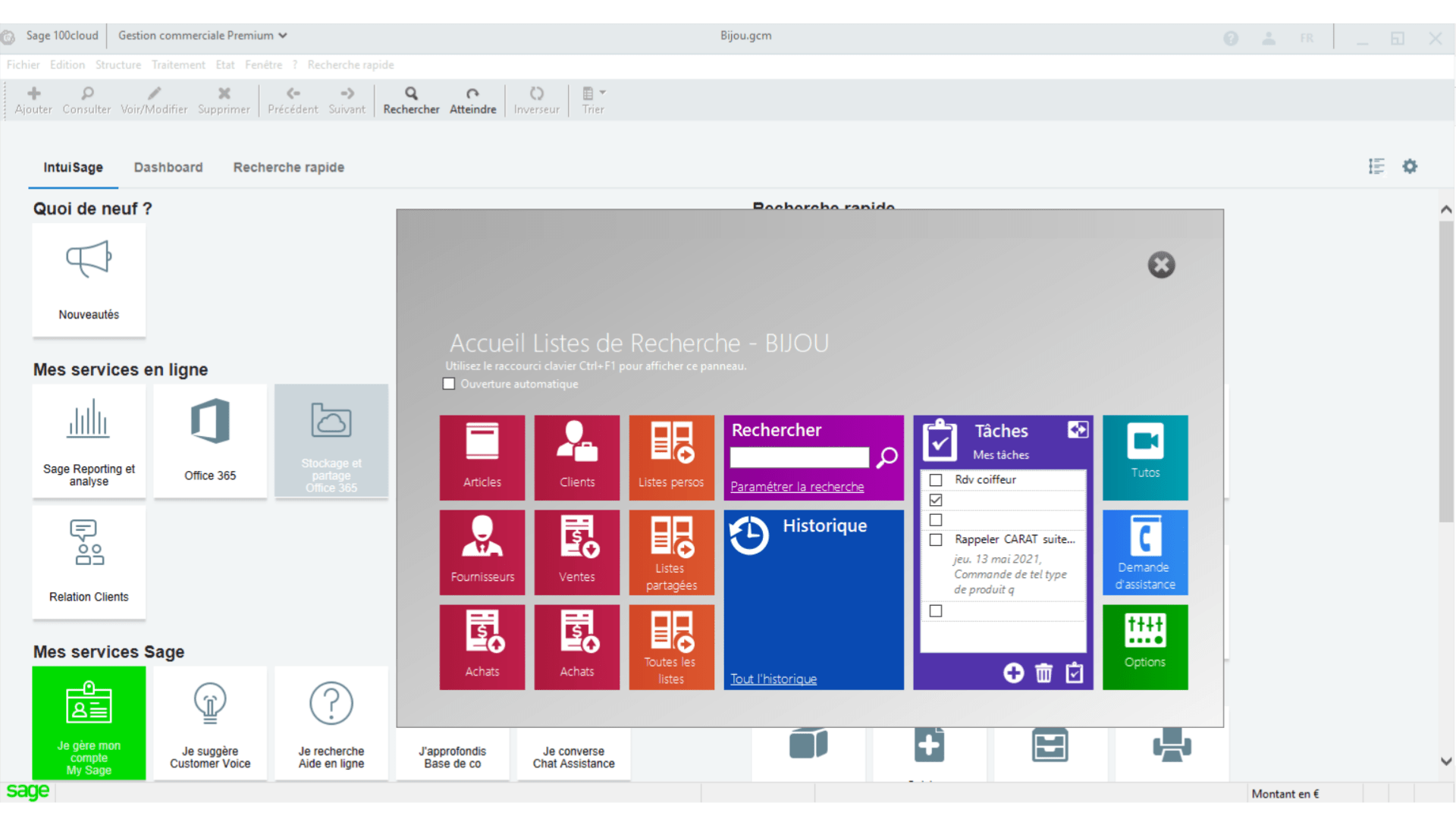Open the Traitement menu
The image size is (1456, 819).
click(178, 65)
